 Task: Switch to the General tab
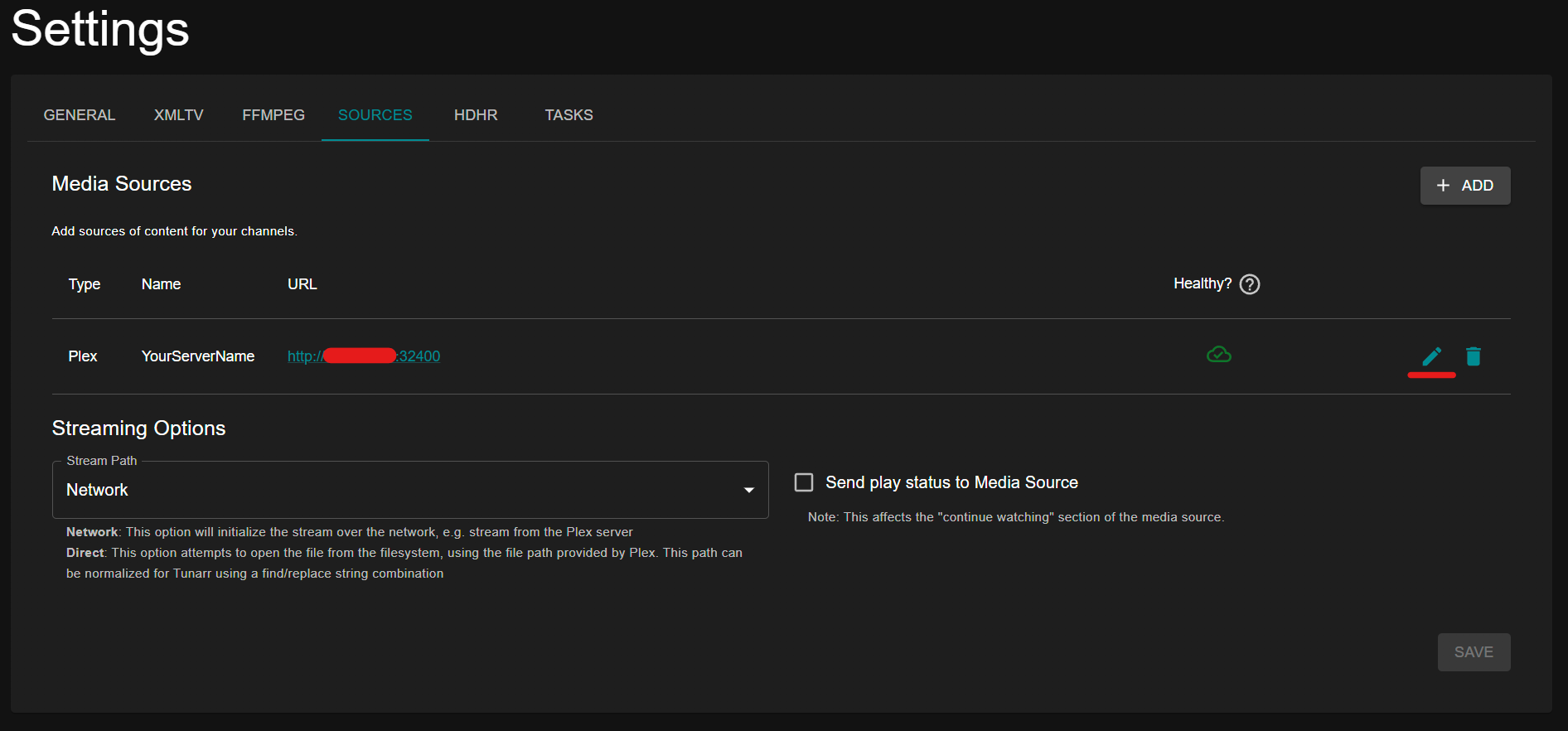tap(80, 115)
